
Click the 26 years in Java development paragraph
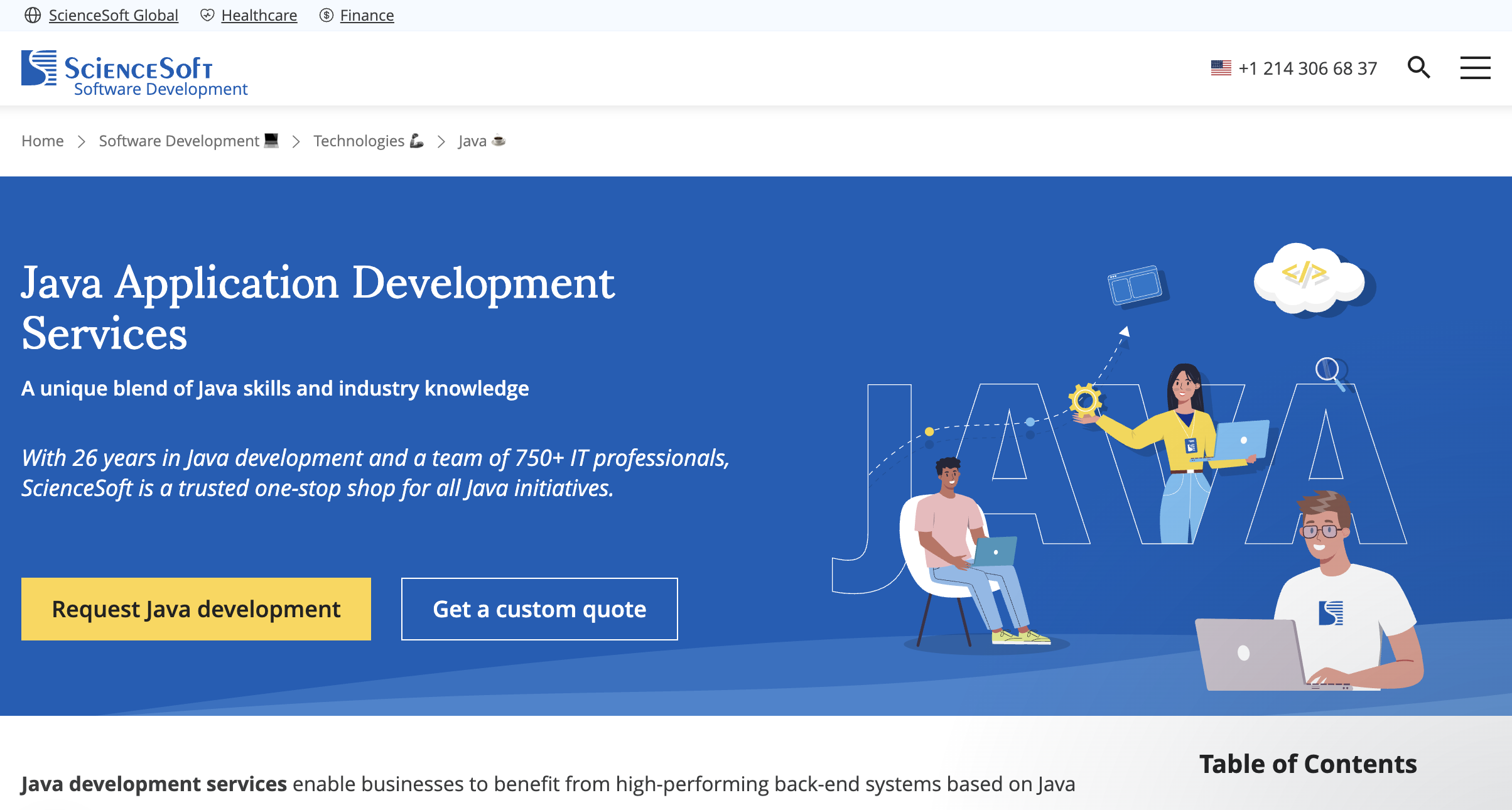pos(375,473)
